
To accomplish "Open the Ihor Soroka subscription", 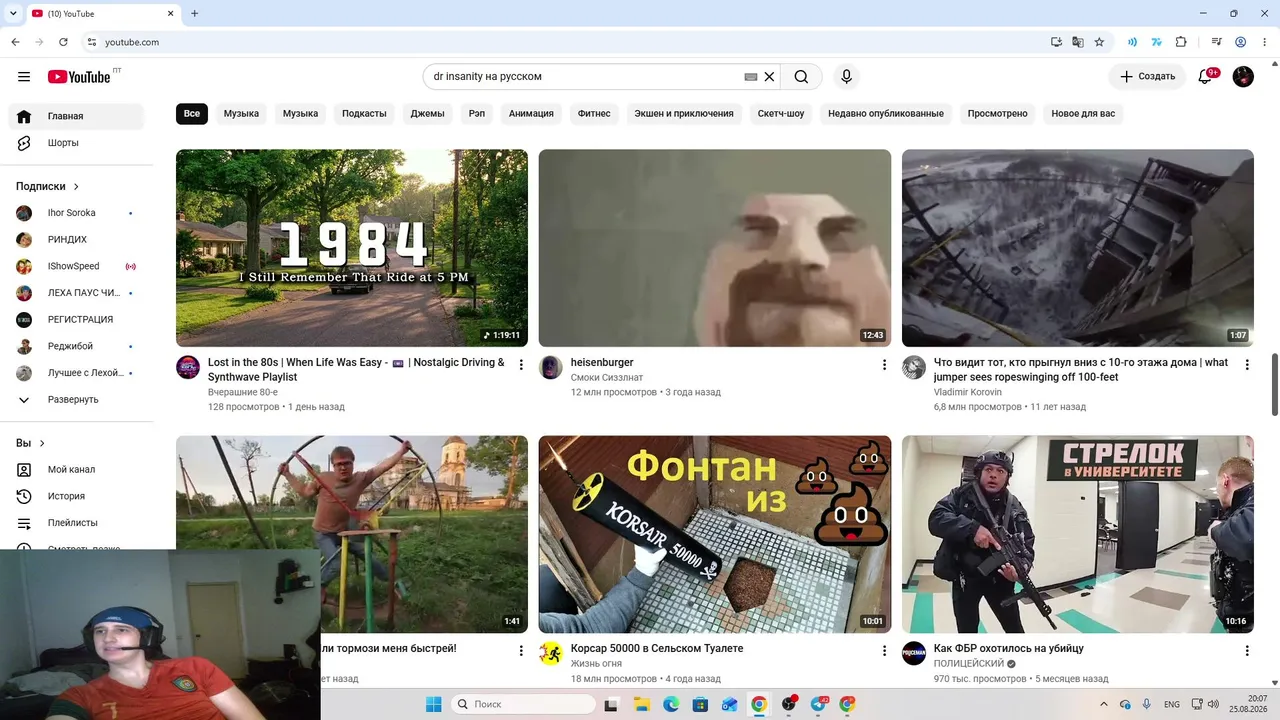I will pyautogui.click(x=77, y=213).
